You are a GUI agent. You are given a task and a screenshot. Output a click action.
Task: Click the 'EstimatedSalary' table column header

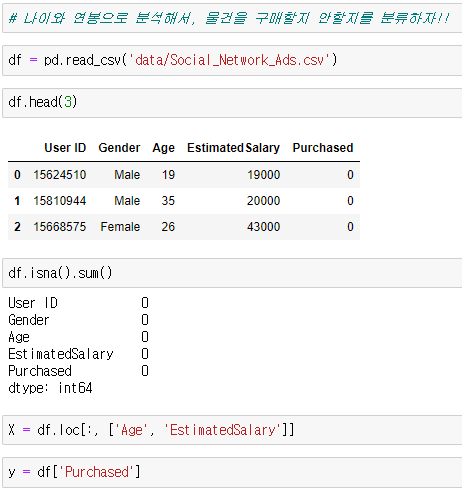(x=233, y=148)
